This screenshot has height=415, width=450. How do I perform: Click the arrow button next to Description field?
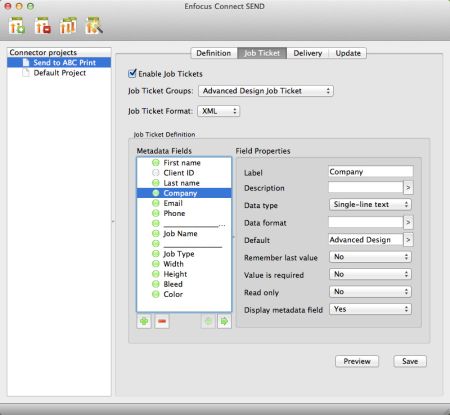(408, 188)
